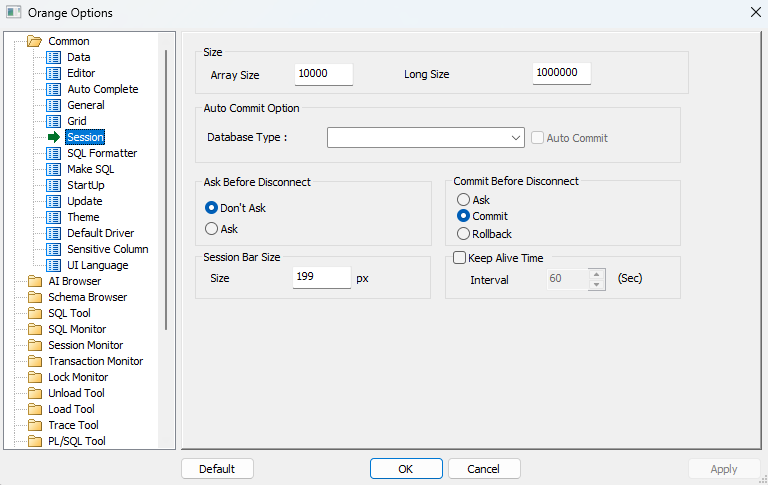Click the Default Driver page icon
The height and width of the screenshot is (485, 768).
tap(53, 233)
